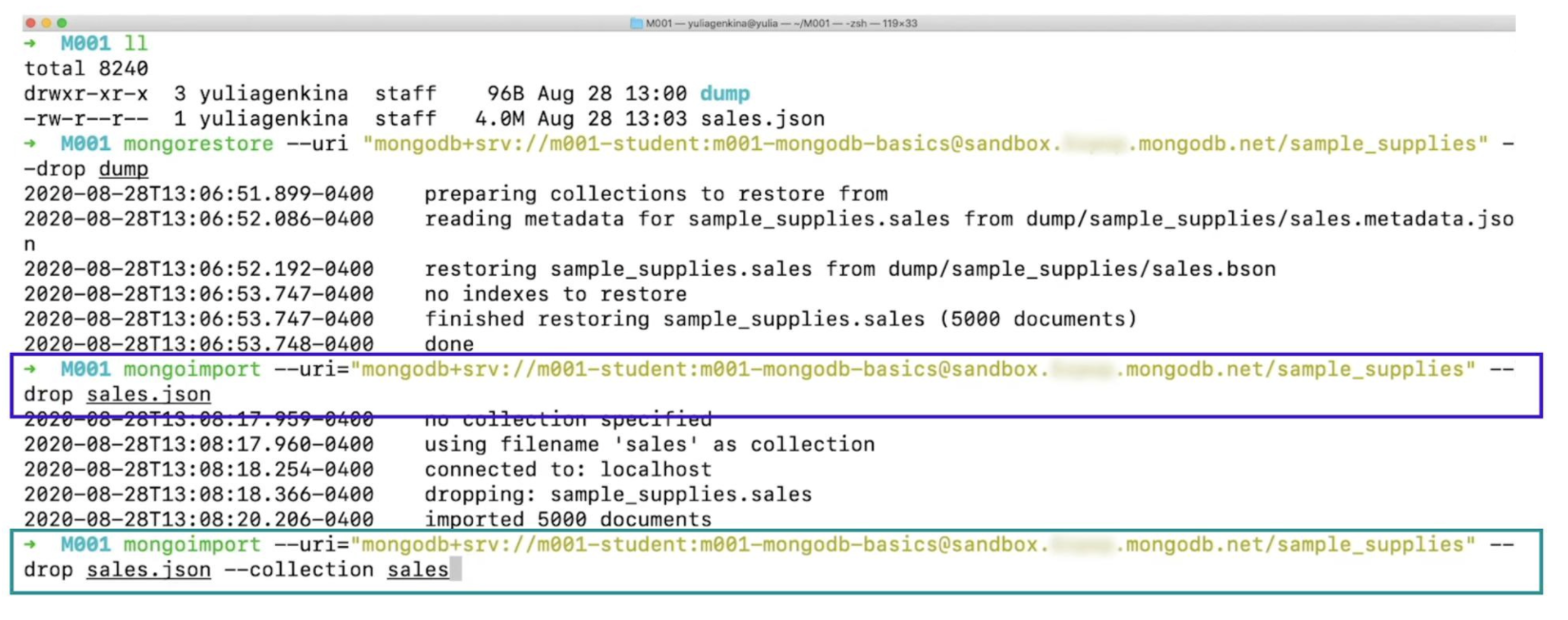Click the "preparing collections to restore from" message
This screenshot has width=1568, height=620.
pyautogui.click(x=656, y=194)
